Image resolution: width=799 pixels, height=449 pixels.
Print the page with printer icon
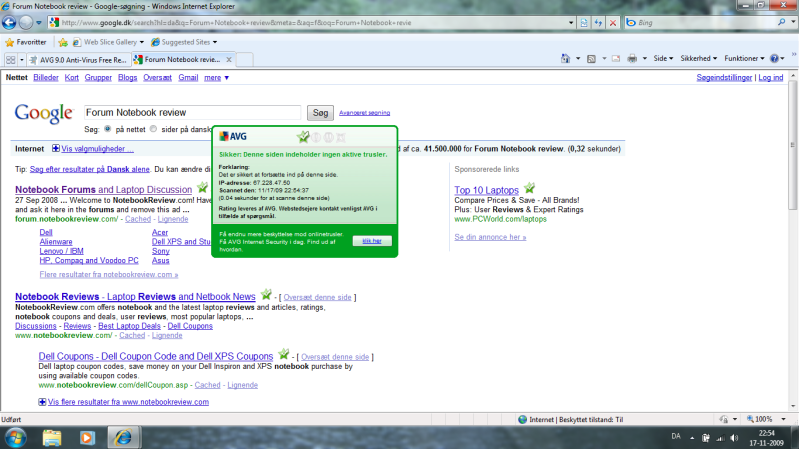point(632,59)
